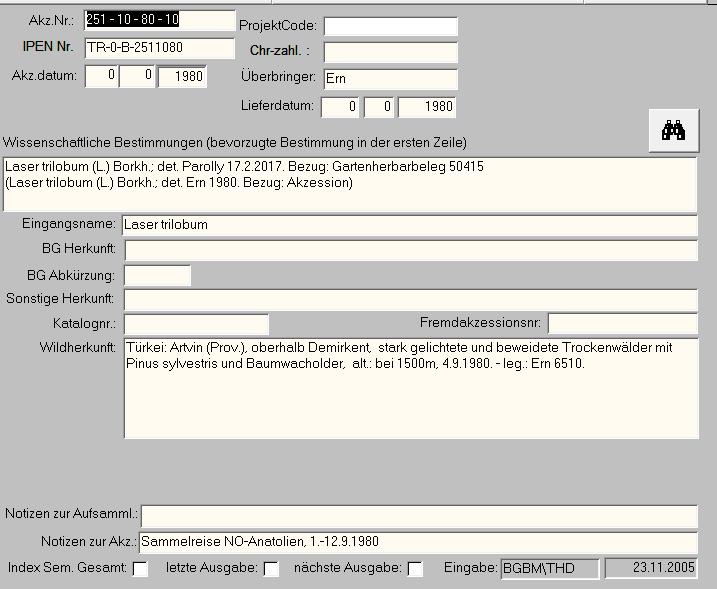Check the nächste Ausgabe checkbox
Screen dimensions: 717x589
[x=415, y=569]
